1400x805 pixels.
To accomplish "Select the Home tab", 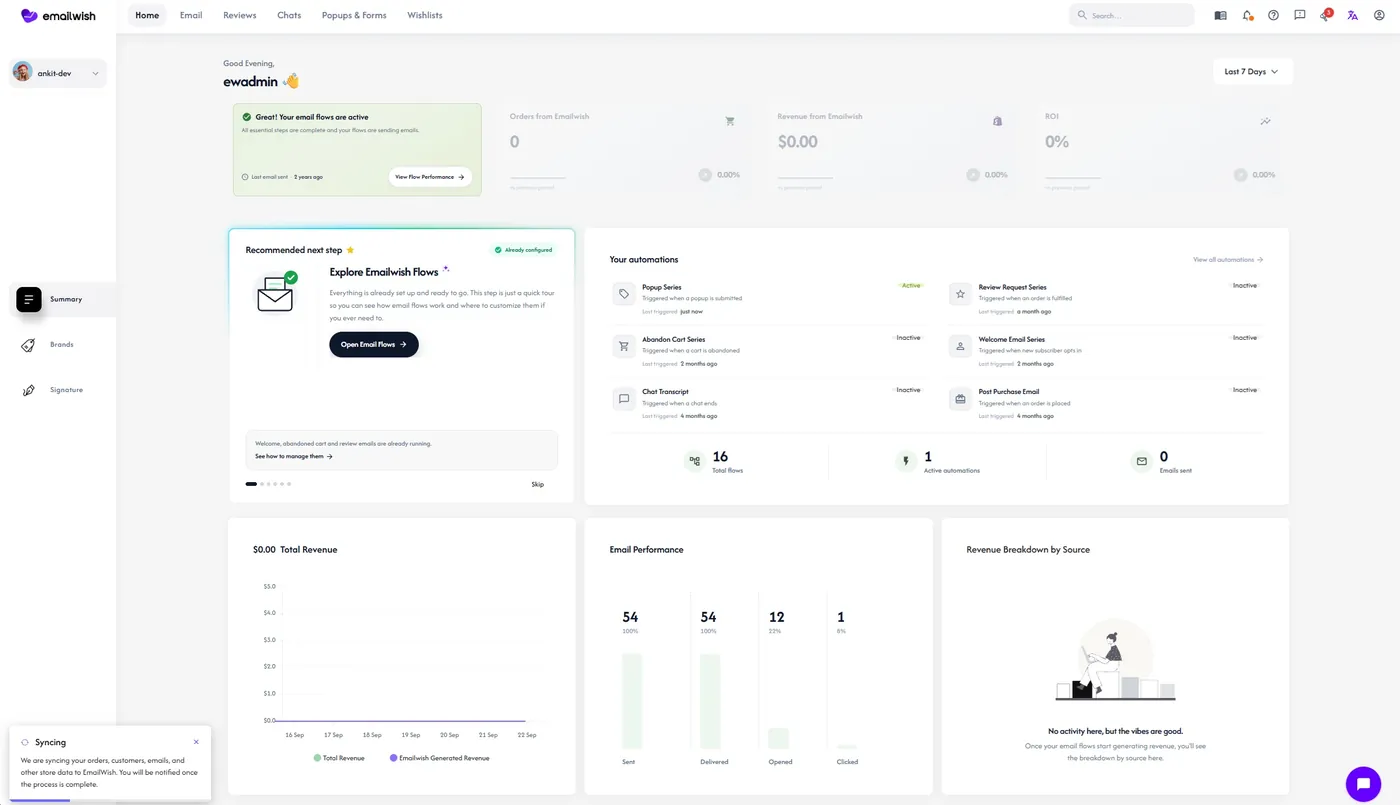I will click(x=147, y=16).
